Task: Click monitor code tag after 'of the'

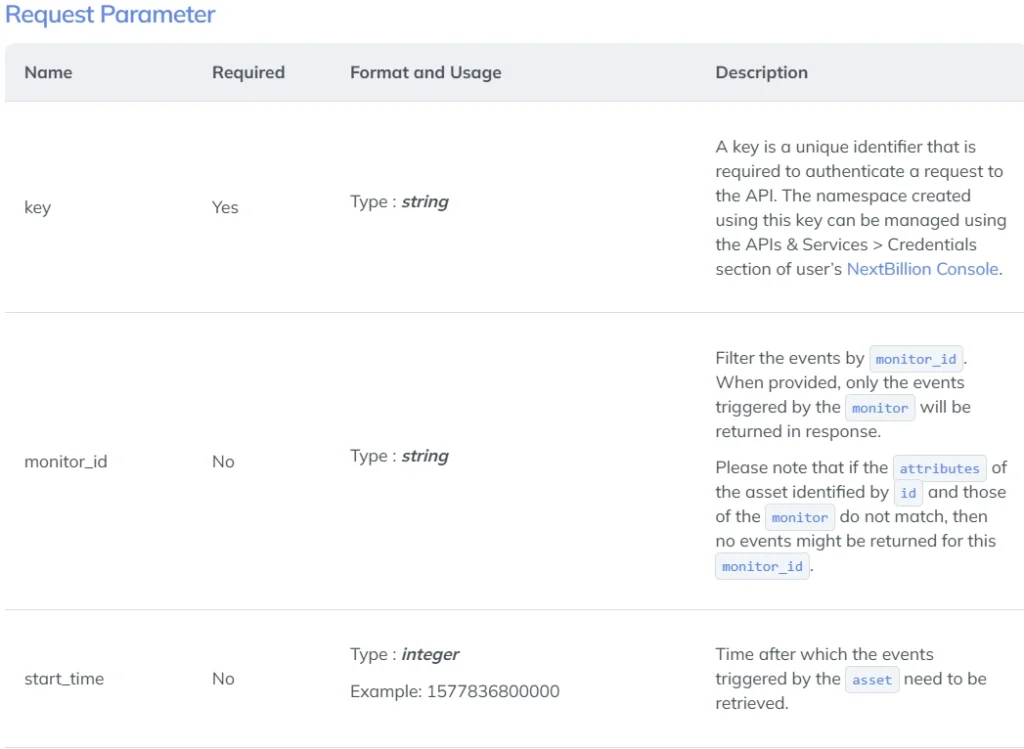Action: 799,517
